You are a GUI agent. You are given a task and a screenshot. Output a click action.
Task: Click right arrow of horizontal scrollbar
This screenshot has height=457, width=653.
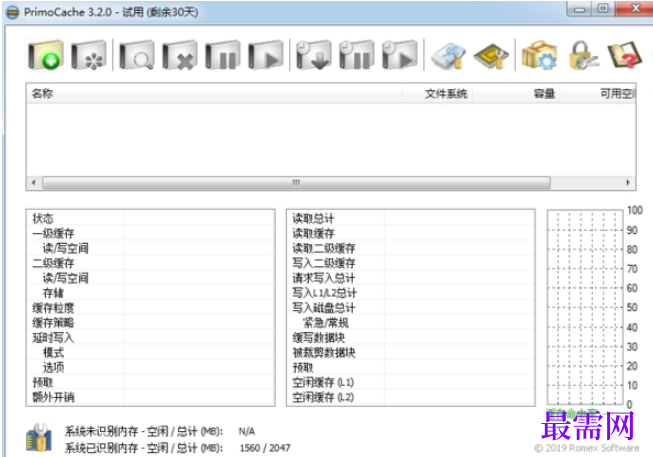[628, 182]
